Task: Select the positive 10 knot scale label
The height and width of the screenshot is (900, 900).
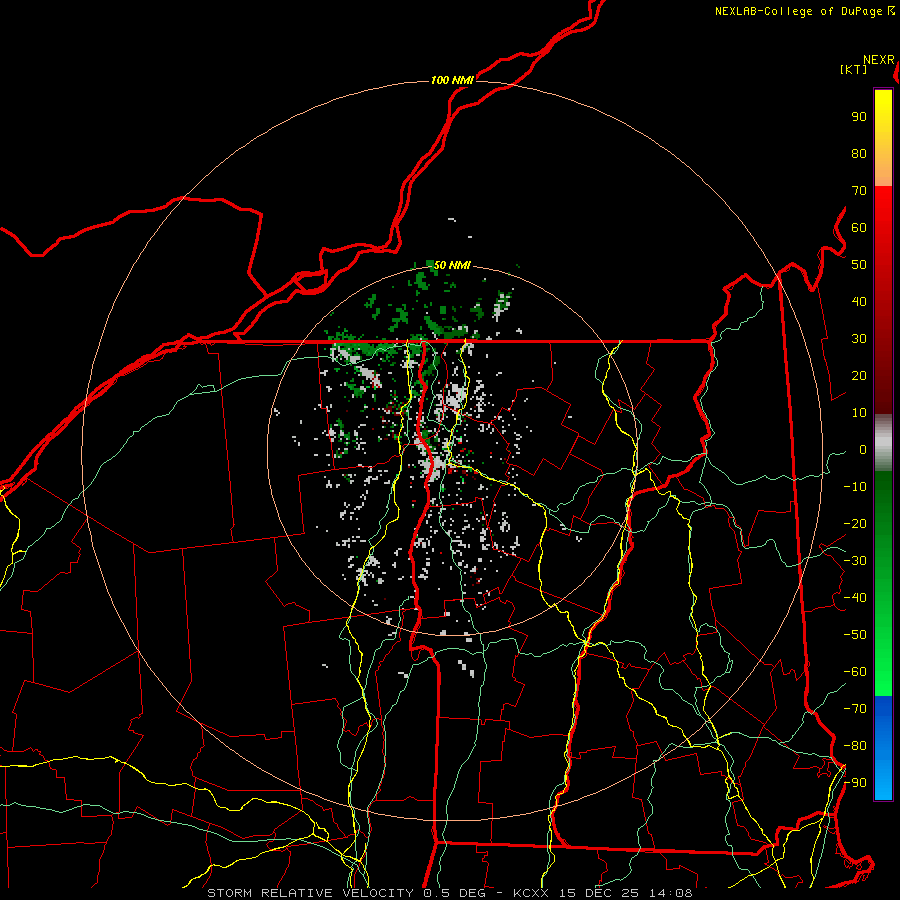Action: point(859,413)
